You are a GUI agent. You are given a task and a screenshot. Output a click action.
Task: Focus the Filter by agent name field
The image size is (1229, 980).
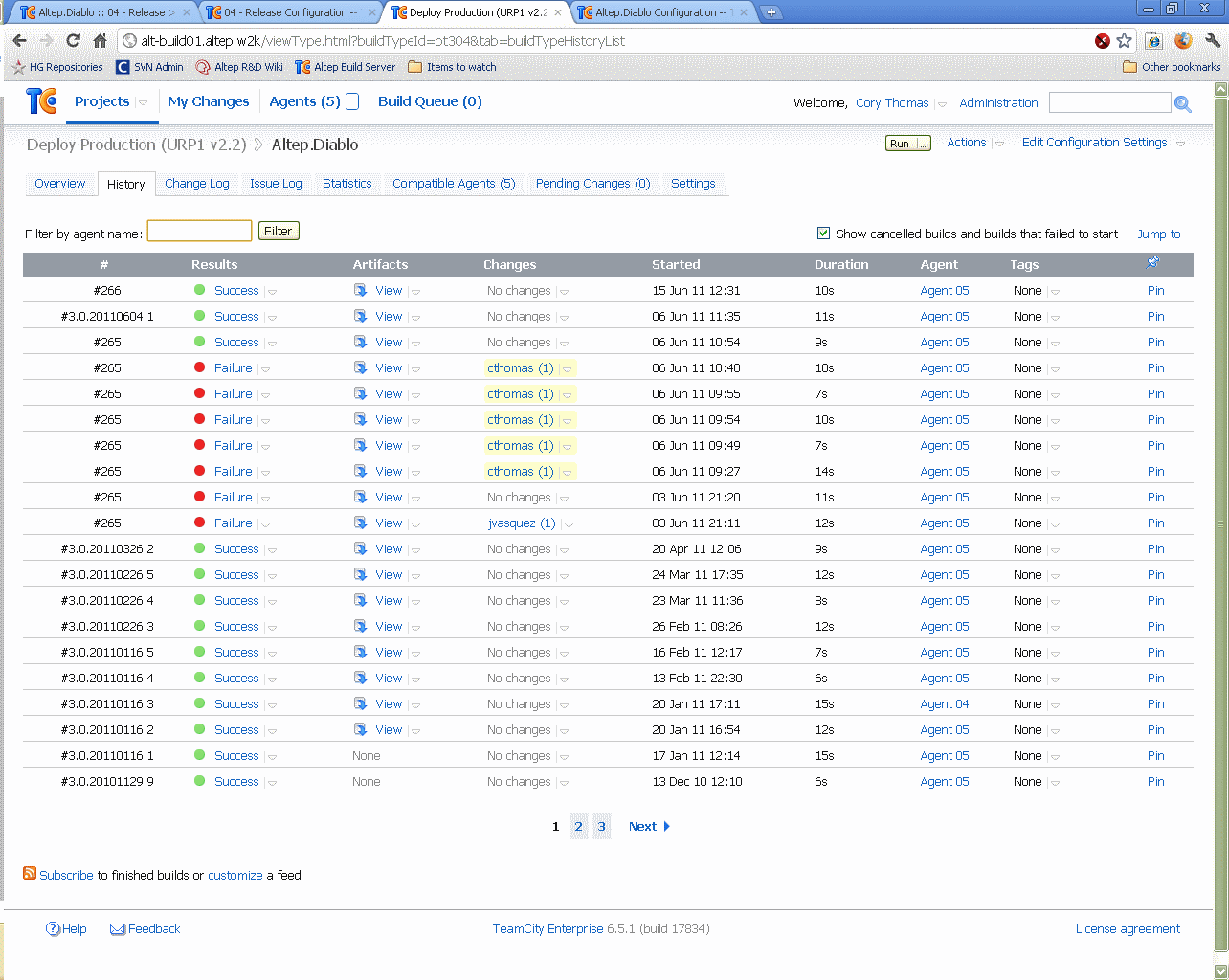click(x=199, y=231)
